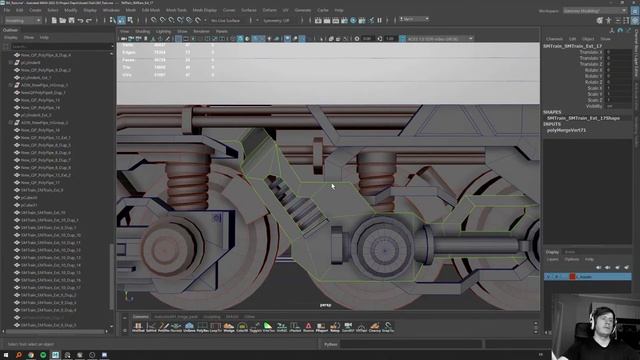Open Render Settings icon

tap(344, 20)
